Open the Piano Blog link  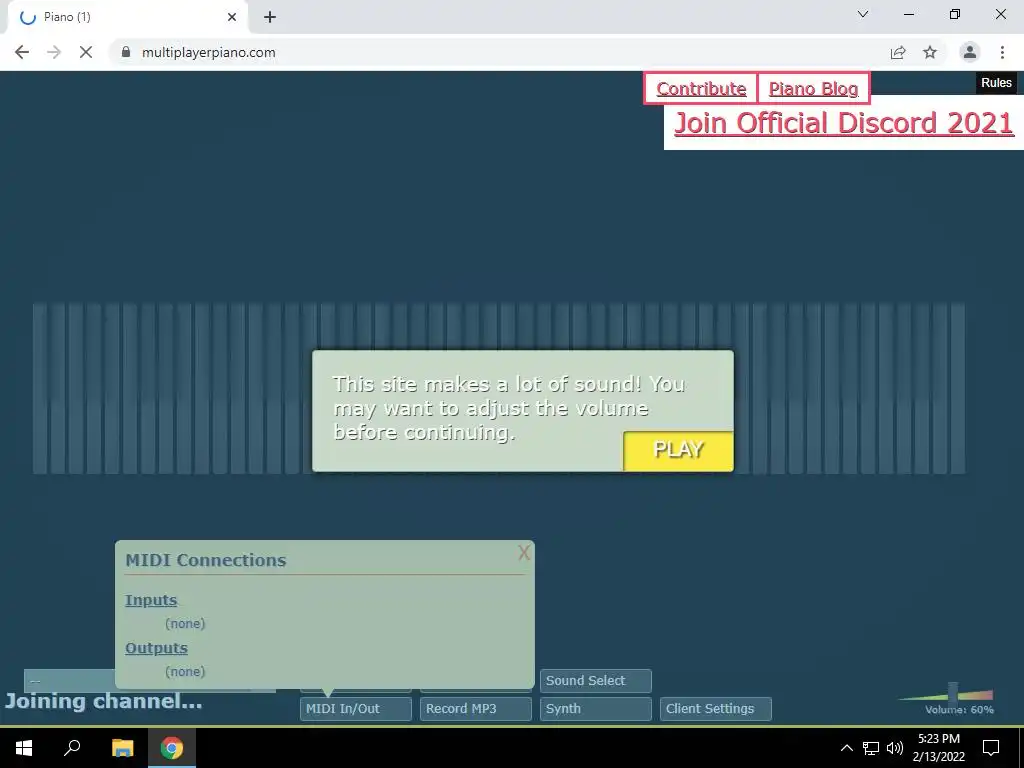click(x=813, y=89)
